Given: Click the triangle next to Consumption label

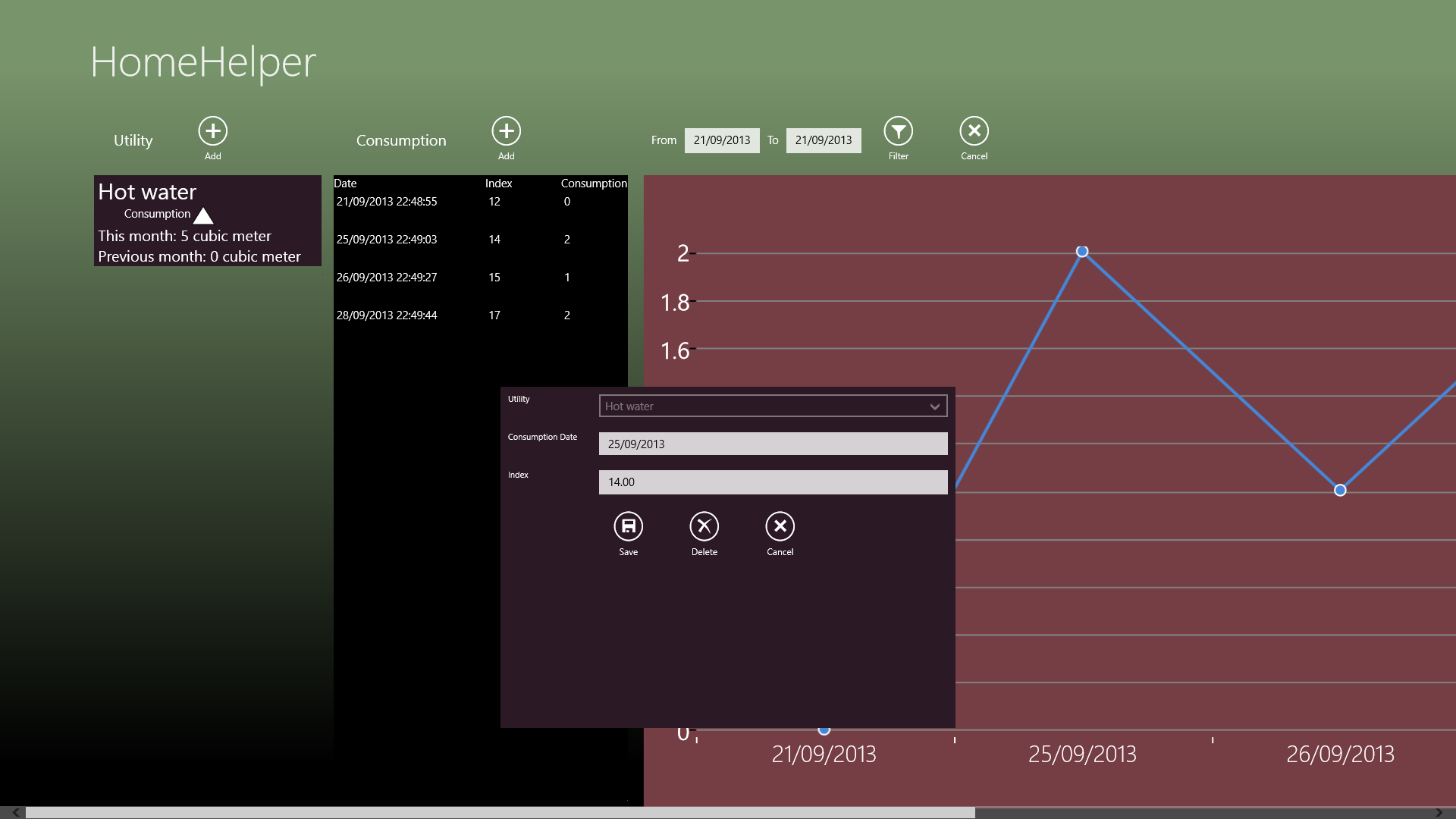Looking at the screenshot, I should 203,216.
